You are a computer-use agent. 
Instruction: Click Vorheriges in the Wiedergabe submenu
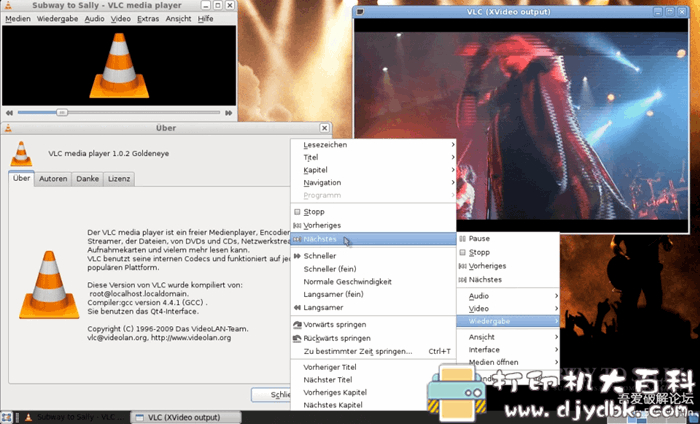pos(373,225)
